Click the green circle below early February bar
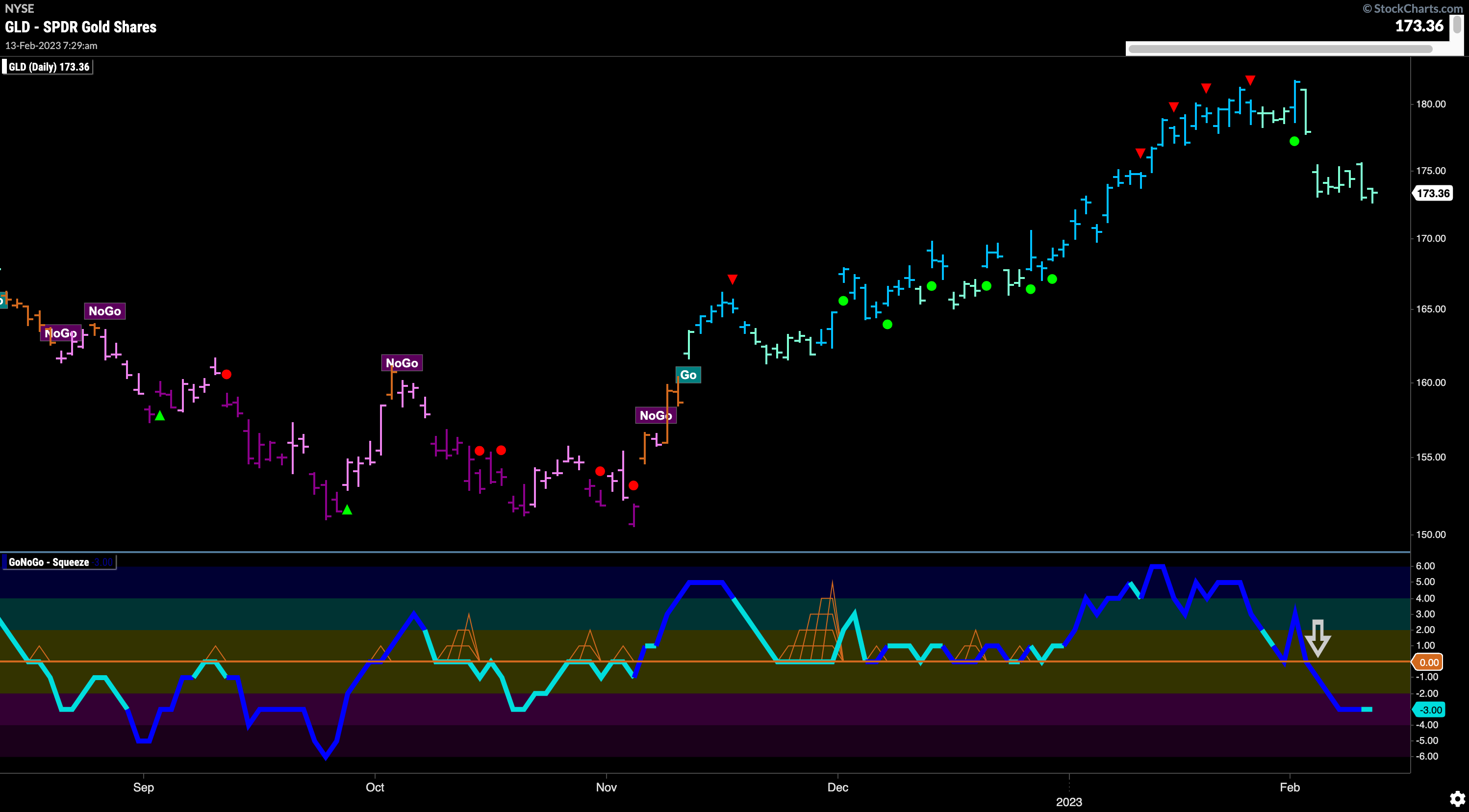This screenshot has height=812, width=1469. 1294,141
